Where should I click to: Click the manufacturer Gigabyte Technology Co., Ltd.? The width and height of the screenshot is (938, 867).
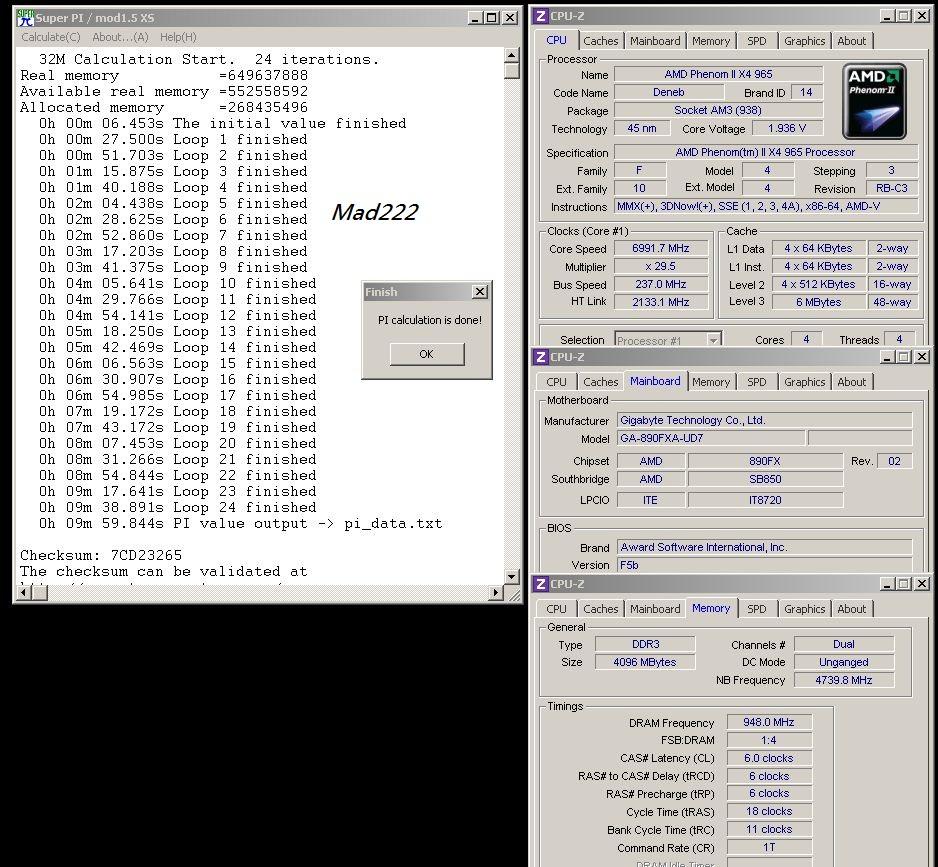tap(765, 420)
